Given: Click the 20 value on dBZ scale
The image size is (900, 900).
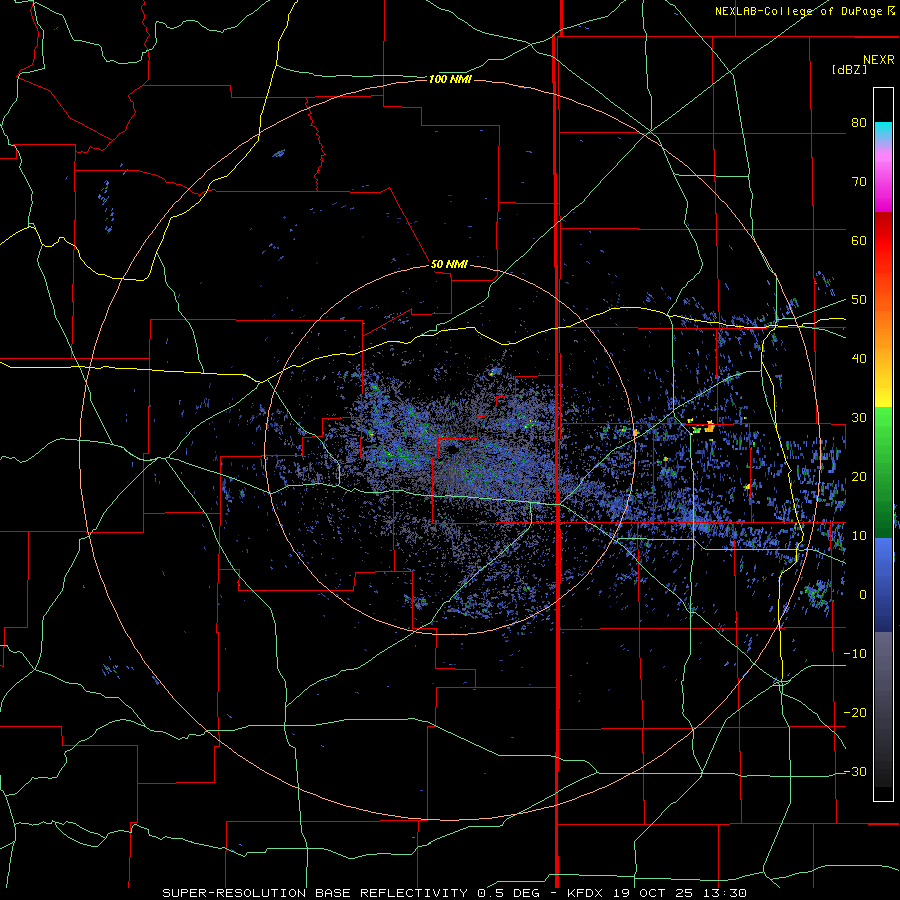Looking at the screenshot, I should coord(859,477).
